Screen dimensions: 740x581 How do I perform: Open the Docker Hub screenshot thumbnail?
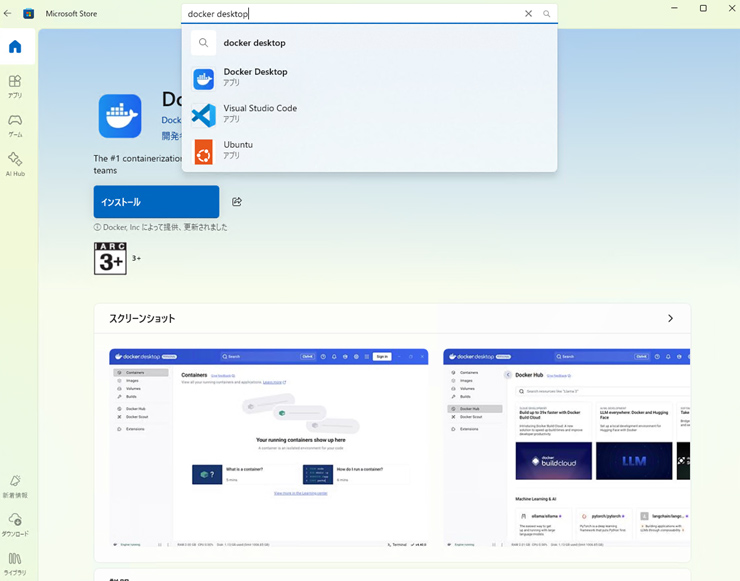click(566, 448)
